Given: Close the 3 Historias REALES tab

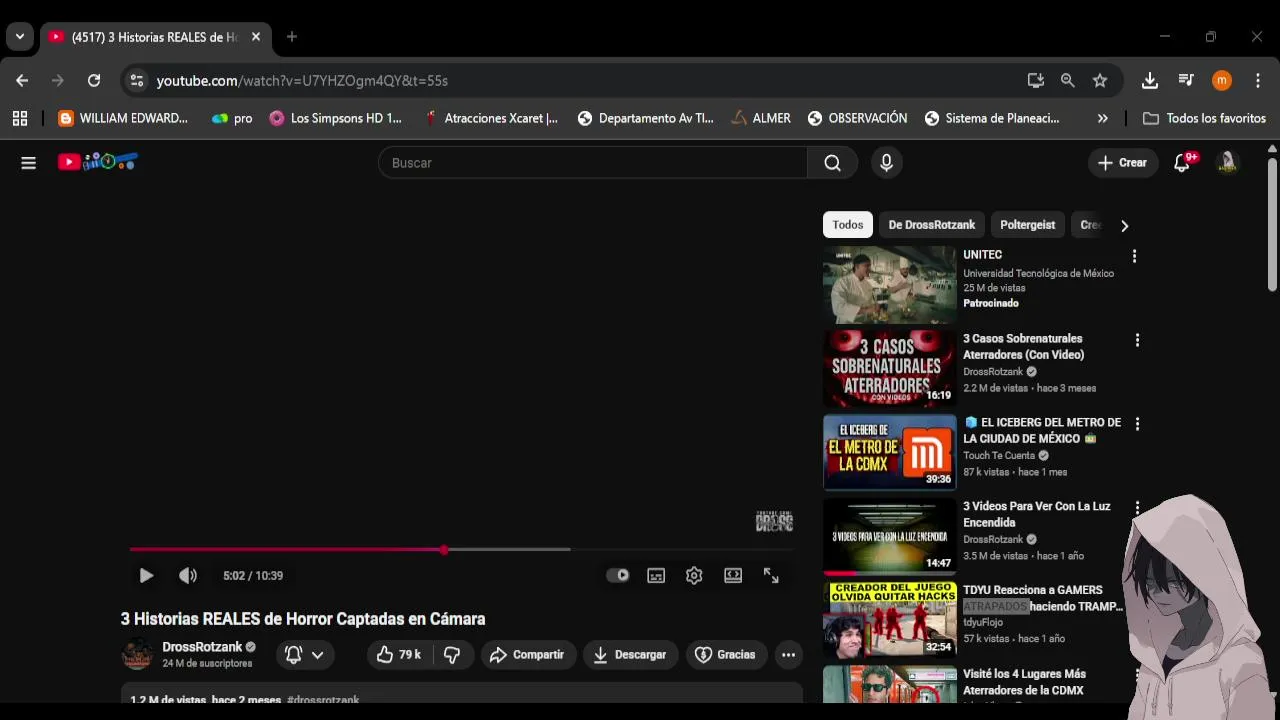Looking at the screenshot, I should click(x=256, y=37).
